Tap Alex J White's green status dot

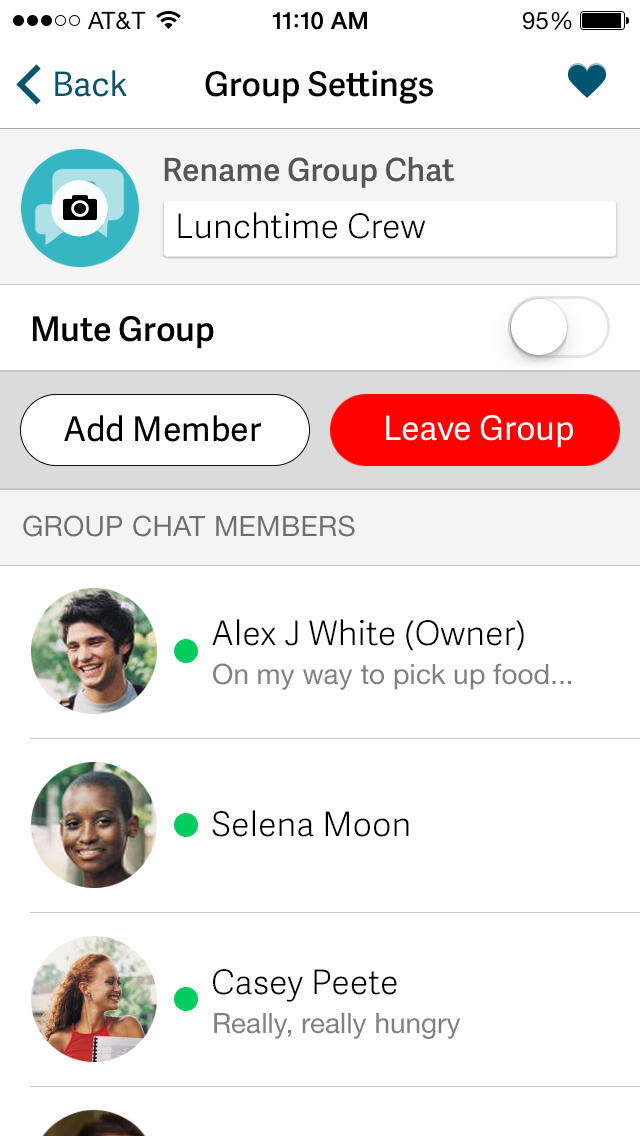(x=186, y=651)
